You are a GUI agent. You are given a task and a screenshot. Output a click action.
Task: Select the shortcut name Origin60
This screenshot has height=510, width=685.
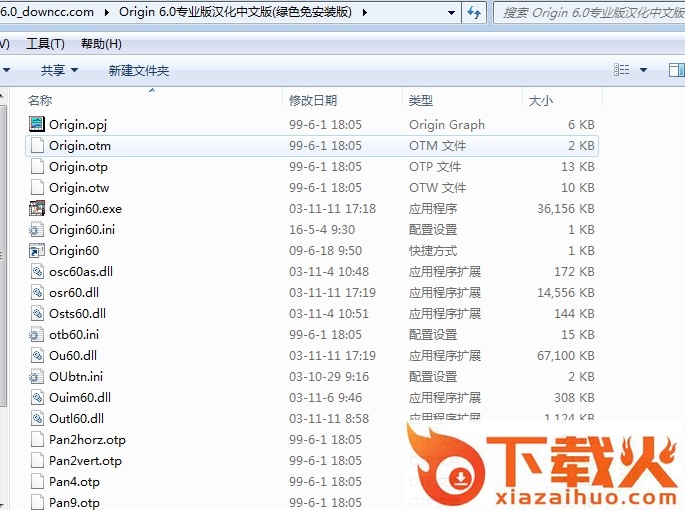click(74, 250)
